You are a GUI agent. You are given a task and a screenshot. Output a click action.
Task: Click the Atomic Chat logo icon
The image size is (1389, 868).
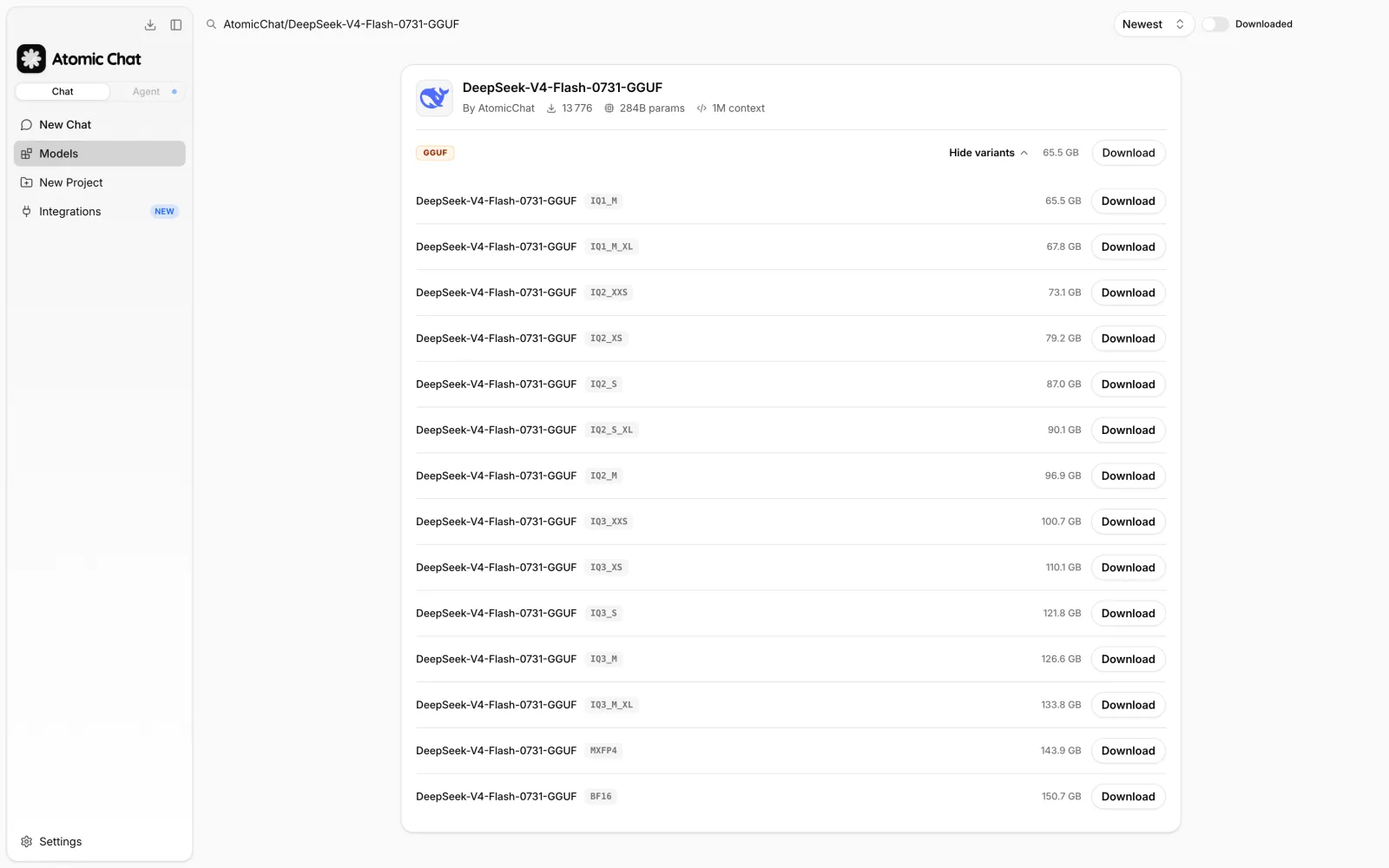pos(31,59)
